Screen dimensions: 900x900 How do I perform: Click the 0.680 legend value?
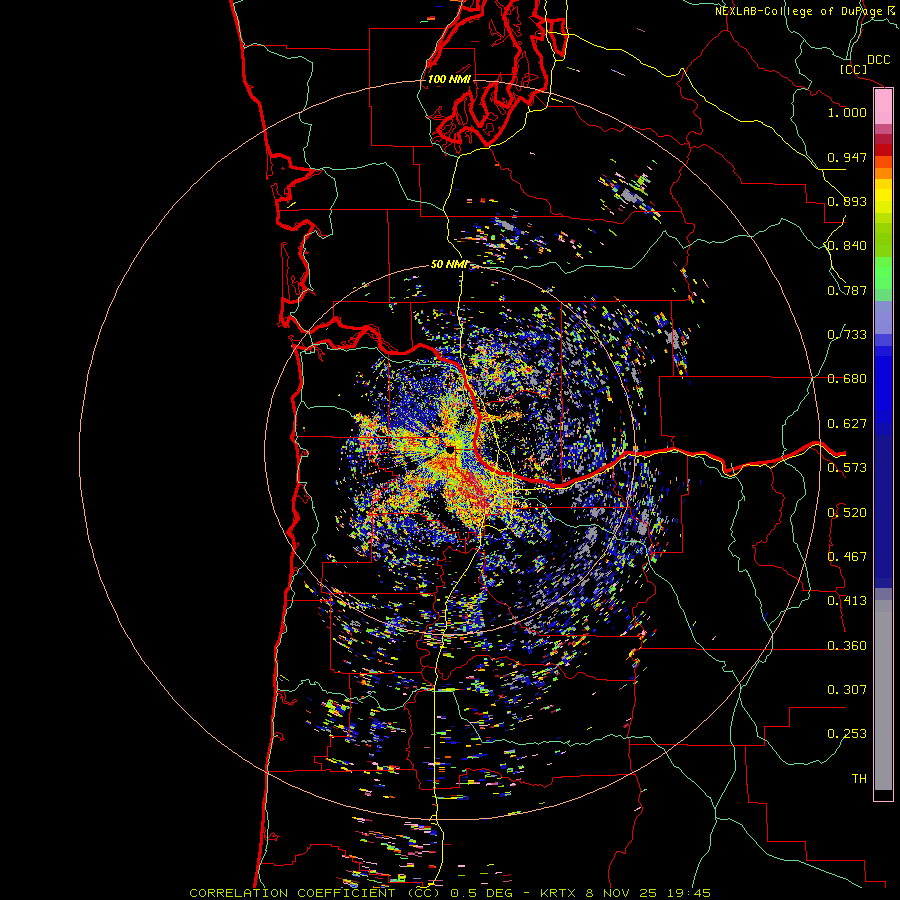pyautogui.click(x=847, y=379)
